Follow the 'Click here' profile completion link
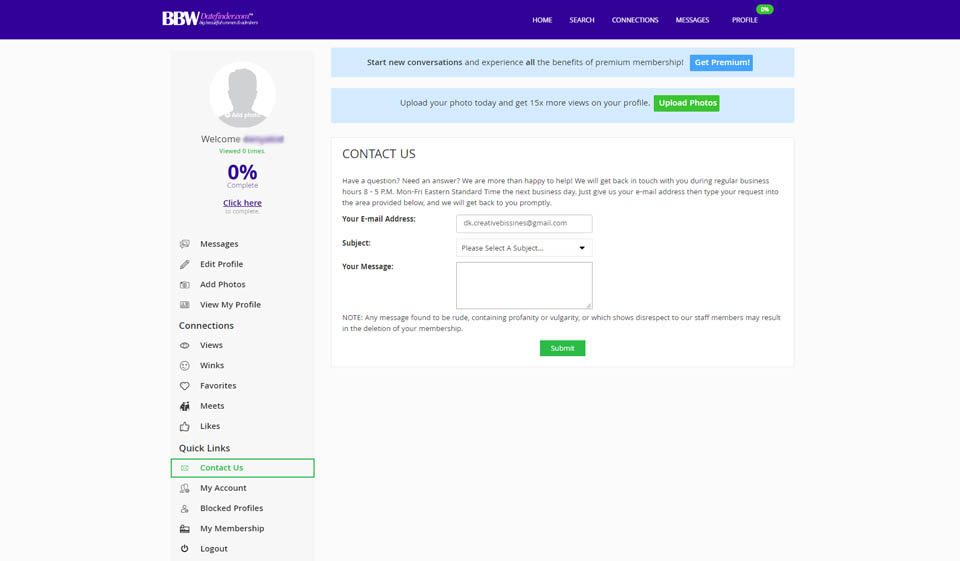Viewport: 960px width, 561px height. (242, 203)
